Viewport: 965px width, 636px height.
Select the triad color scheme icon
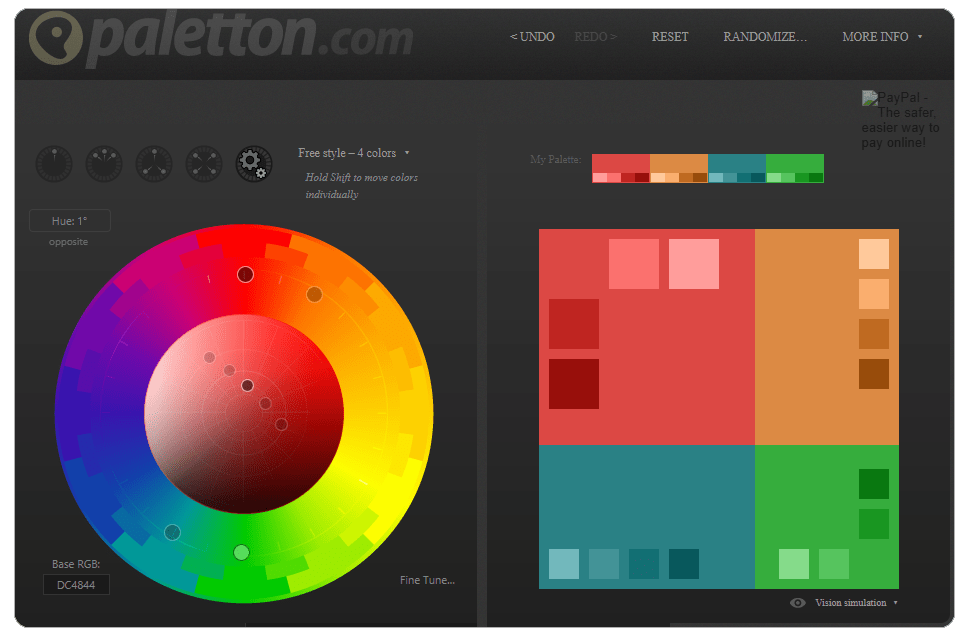154,163
